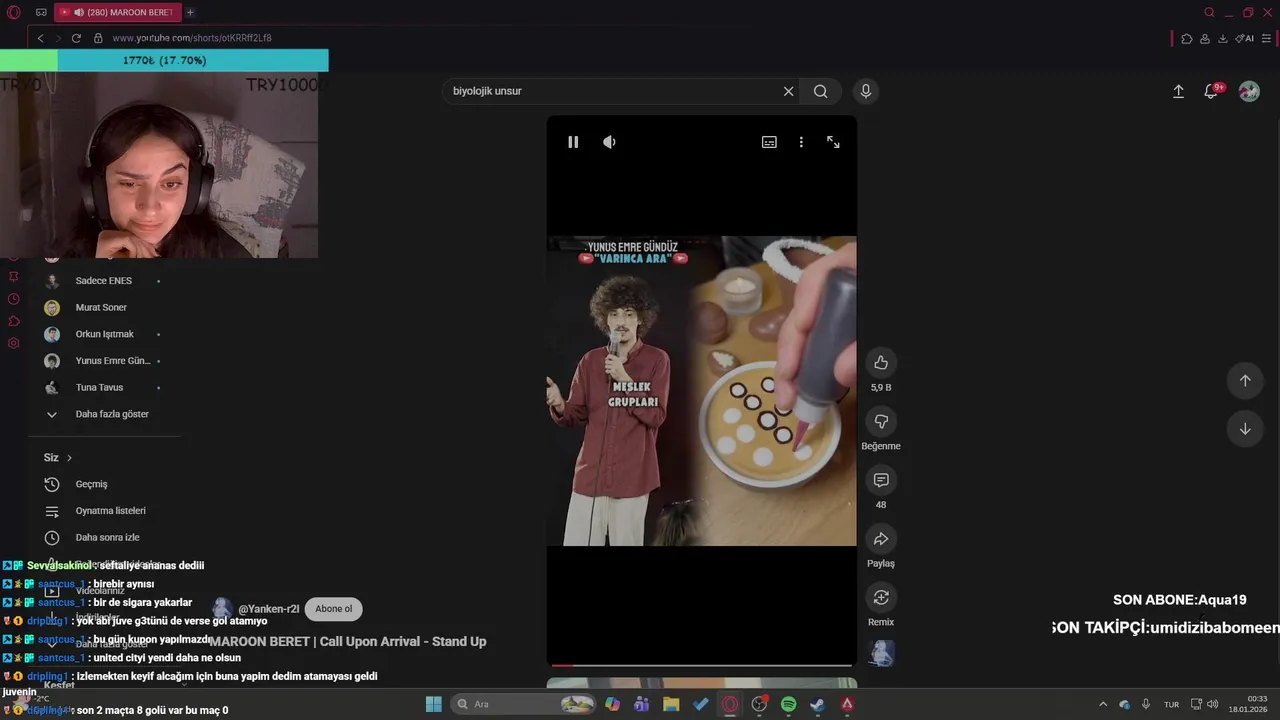The image size is (1280, 720).
Task: Click the address bar URL
Action: [192, 38]
